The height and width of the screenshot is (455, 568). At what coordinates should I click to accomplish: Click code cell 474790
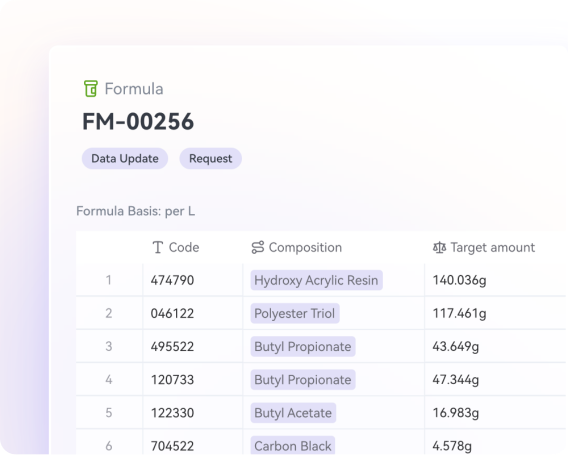coord(172,280)
